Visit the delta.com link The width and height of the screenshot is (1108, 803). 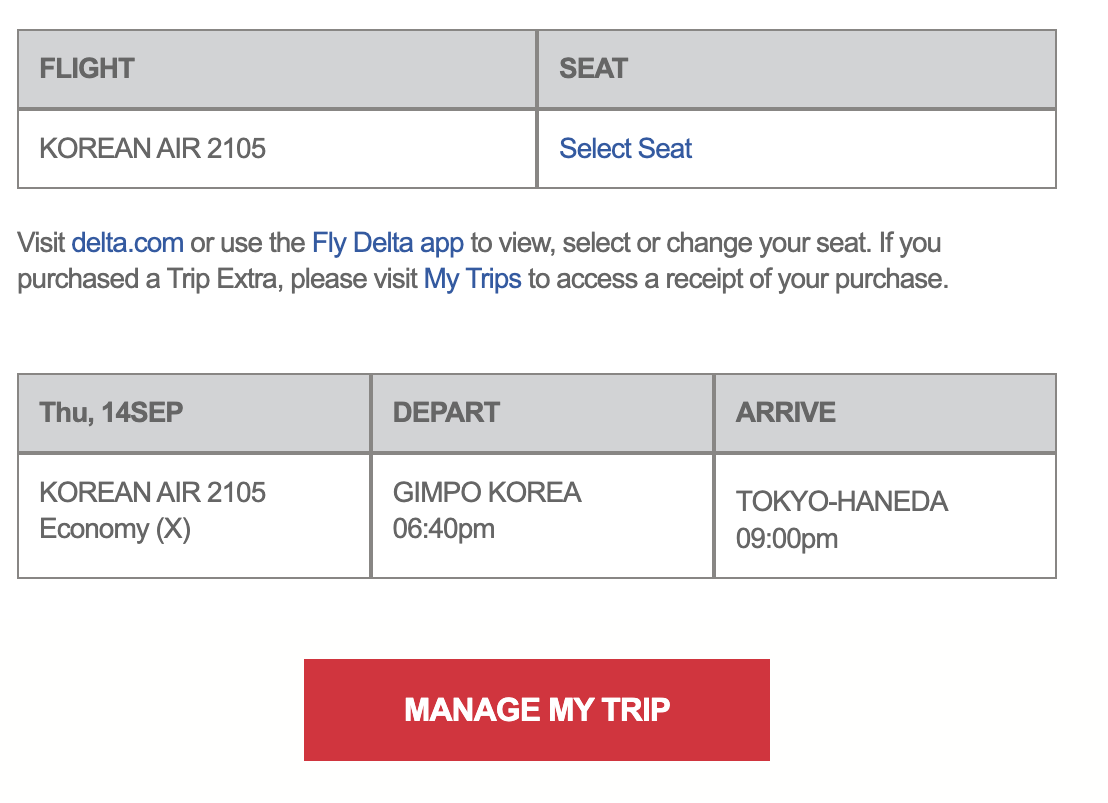[128, 242]
